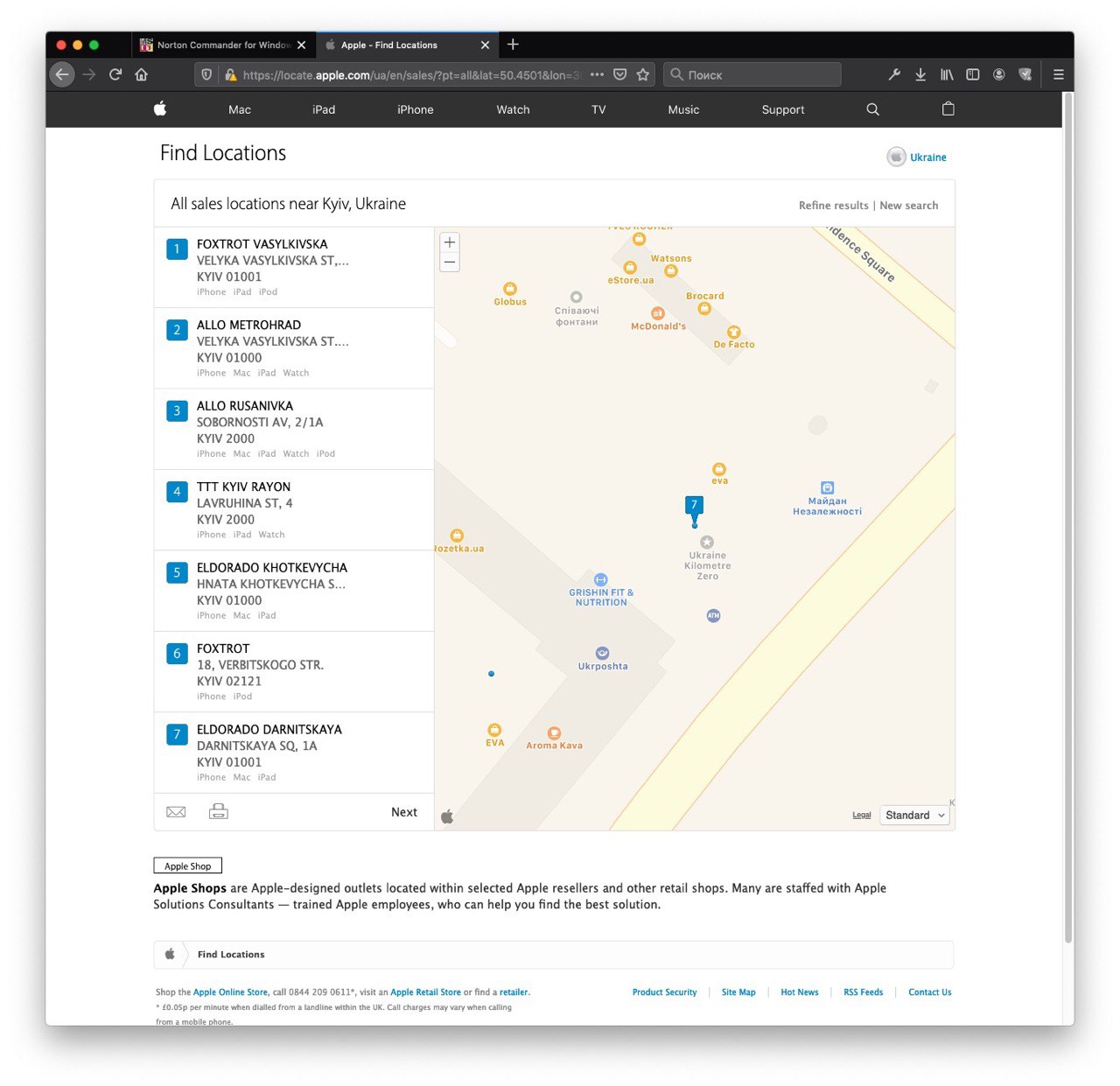Open the Site Map footer link
This screenshot has width=1120, height=1086.
[x=738, y=992]
